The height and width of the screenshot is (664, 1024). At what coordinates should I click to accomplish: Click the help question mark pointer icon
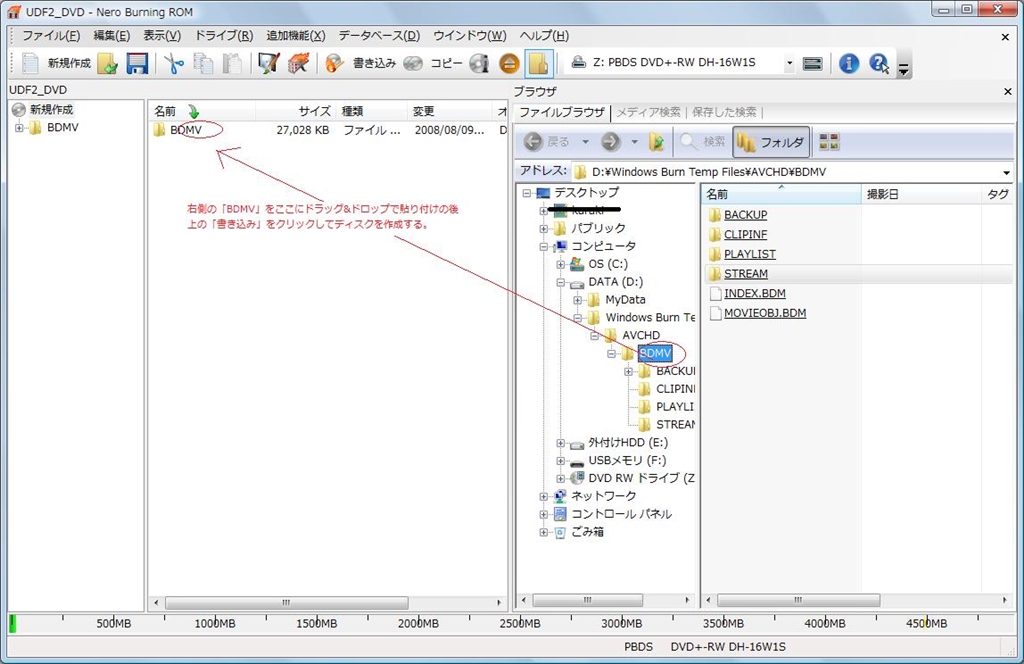point(879,63)
